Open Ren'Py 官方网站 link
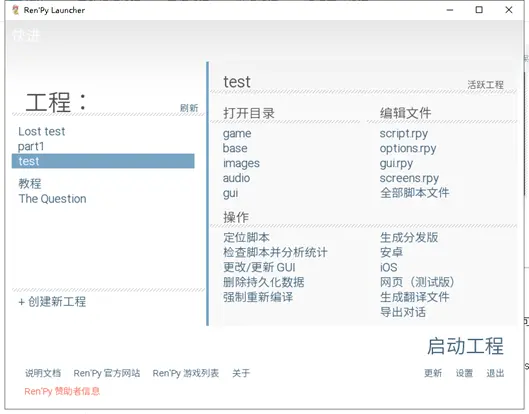This screenshot has width=529, height=414. pyautogui.click(x=107, y=373)
